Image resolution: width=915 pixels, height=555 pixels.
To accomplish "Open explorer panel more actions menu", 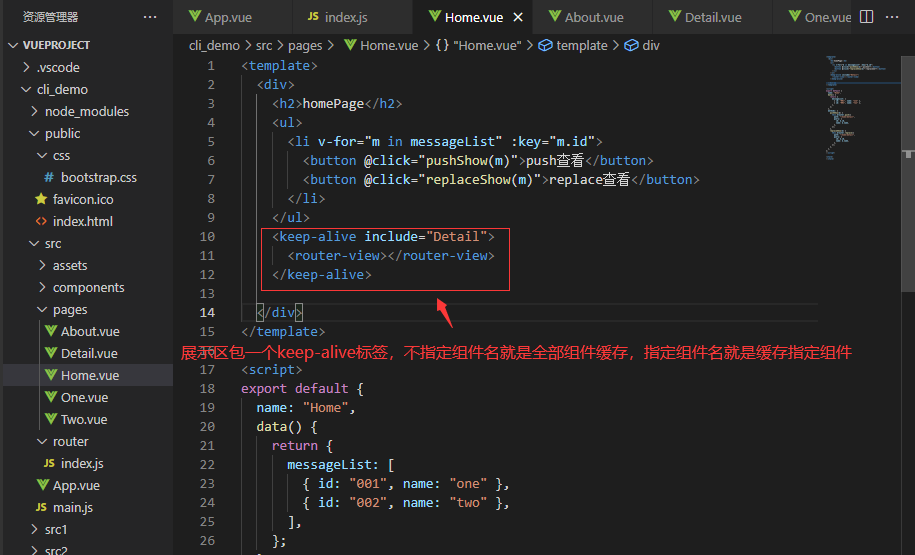I will click(150, 17).
